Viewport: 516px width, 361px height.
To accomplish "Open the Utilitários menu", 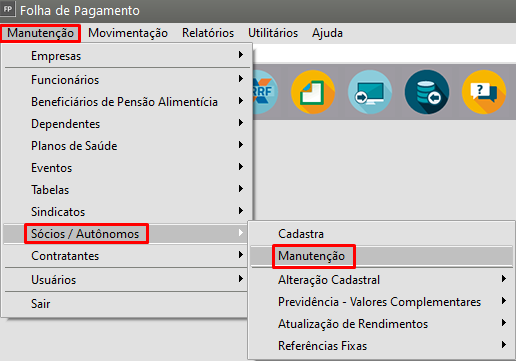I will tap(273, 33).
